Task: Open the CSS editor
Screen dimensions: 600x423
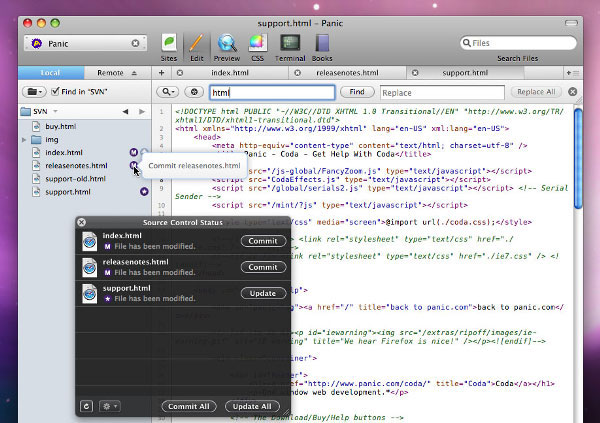Action: click(258, 47)
